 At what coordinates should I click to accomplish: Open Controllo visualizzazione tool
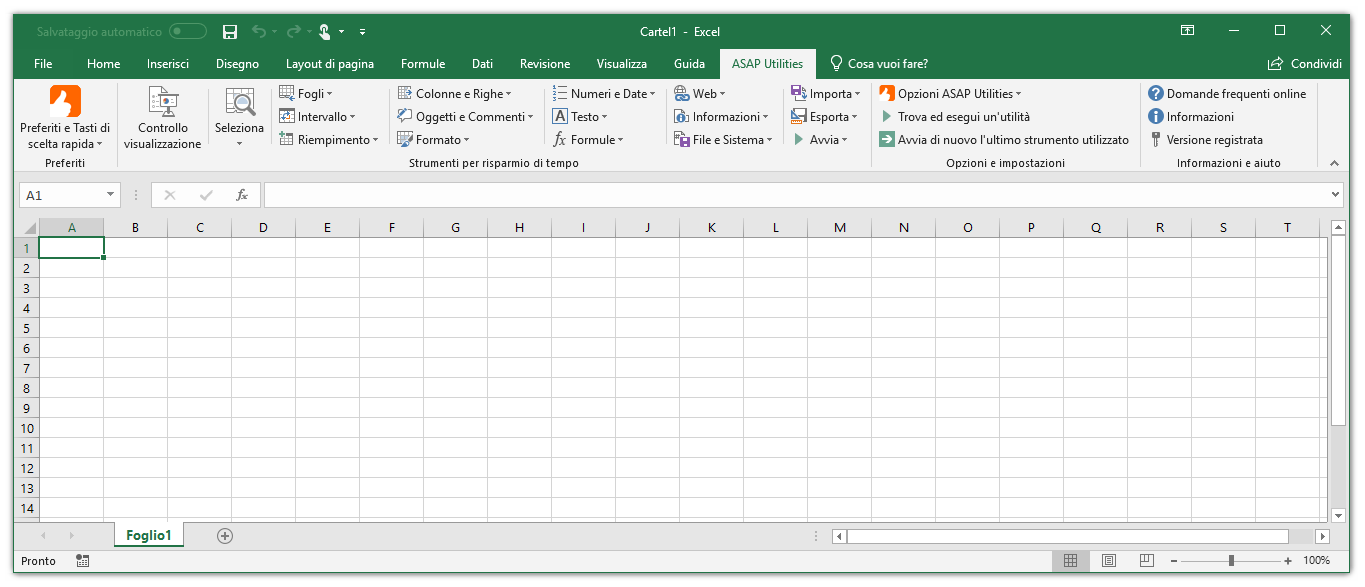[x=162, y=117]
